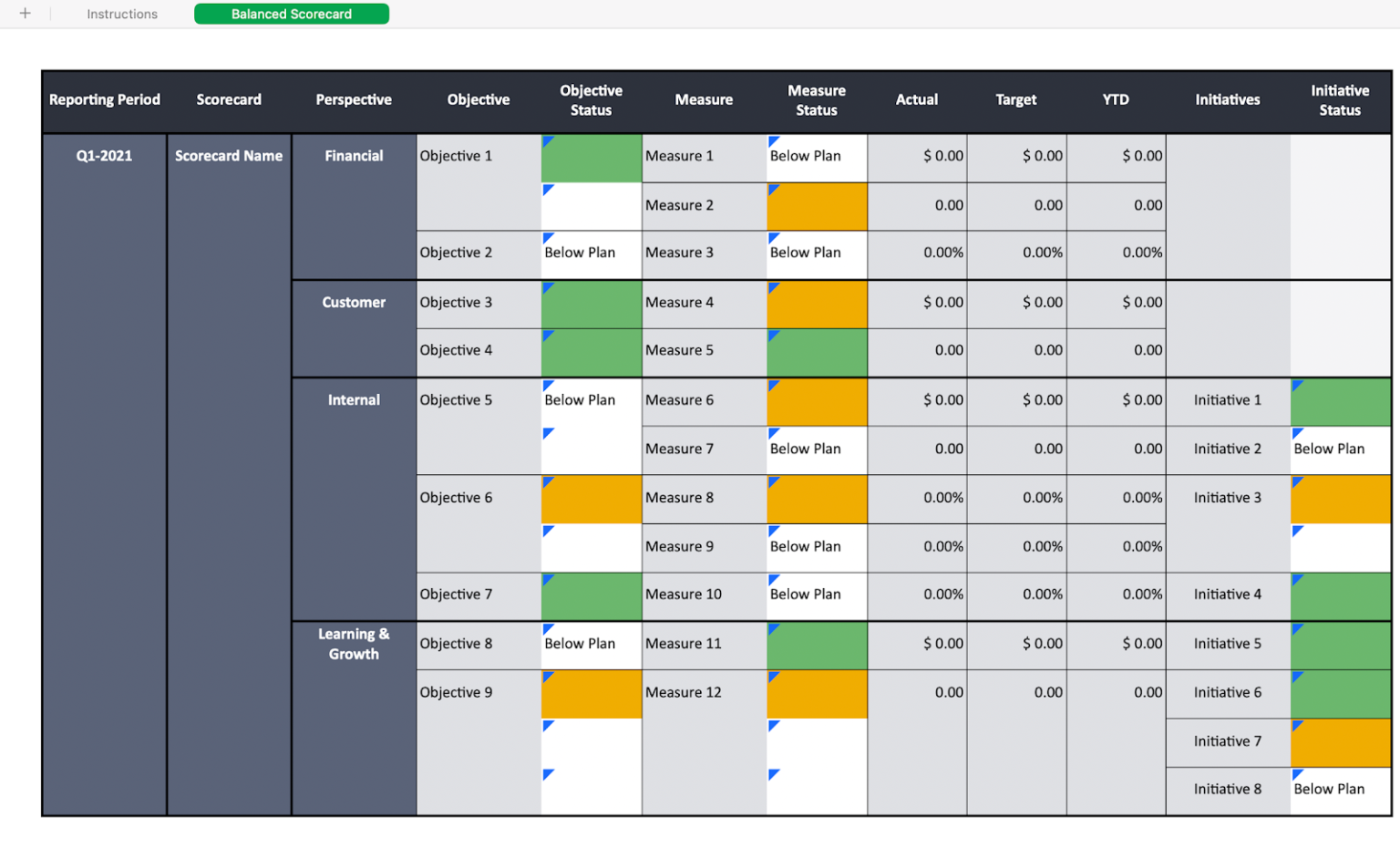This screenshot has width=1400, height=848.
Task: Open Objective 8's Below Plan pop-up
Action: pos(591,645)
